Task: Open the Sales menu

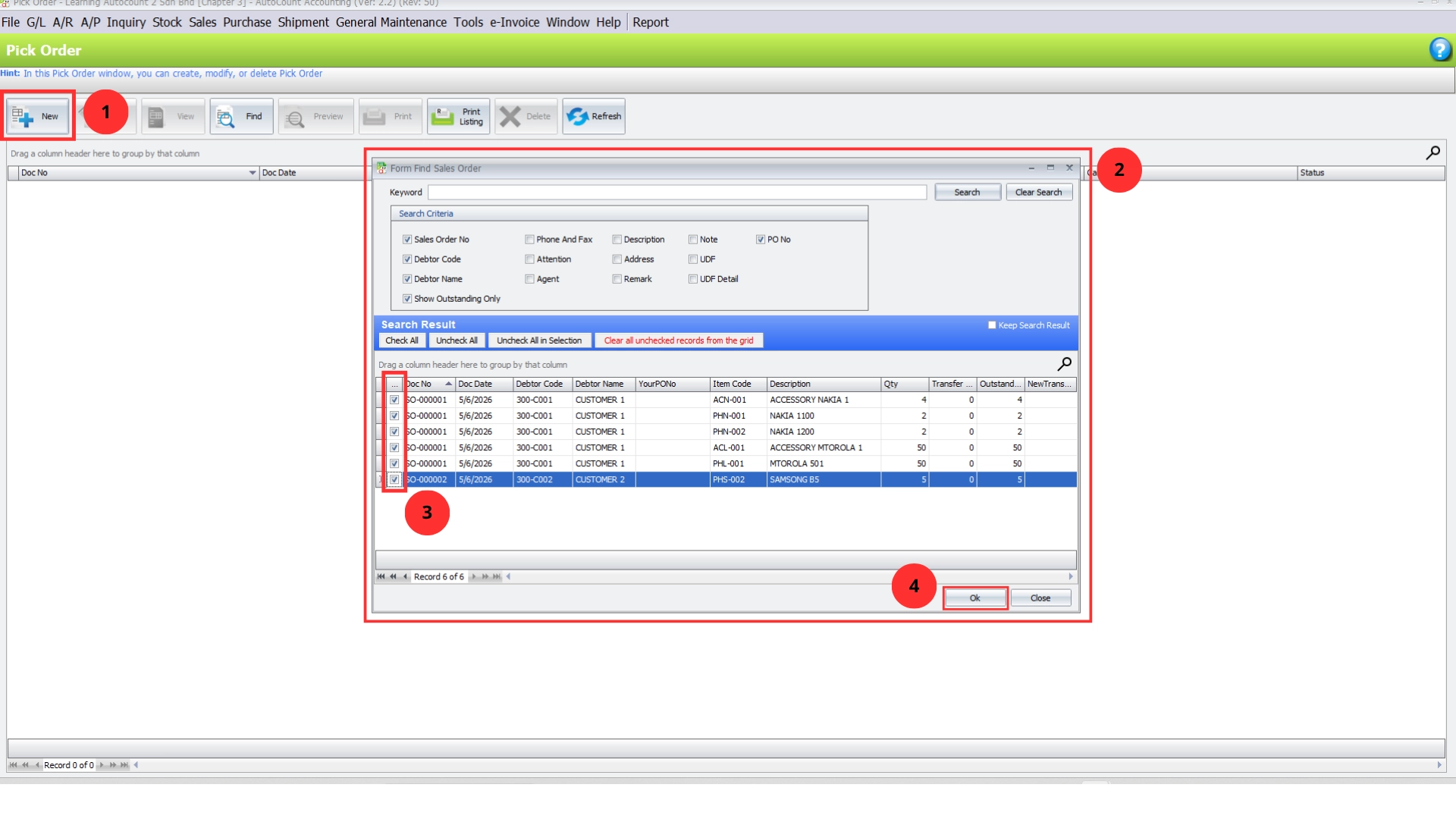Action: 202,22
